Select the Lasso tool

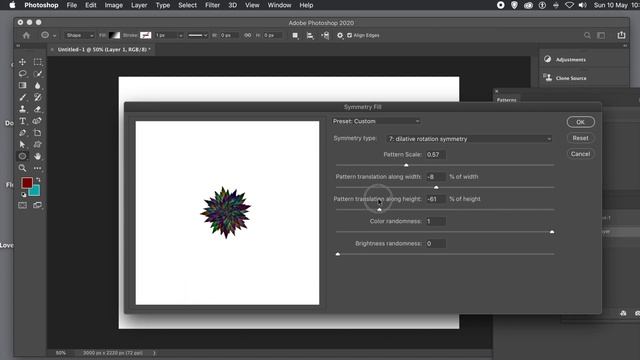(x=22, y=74)
